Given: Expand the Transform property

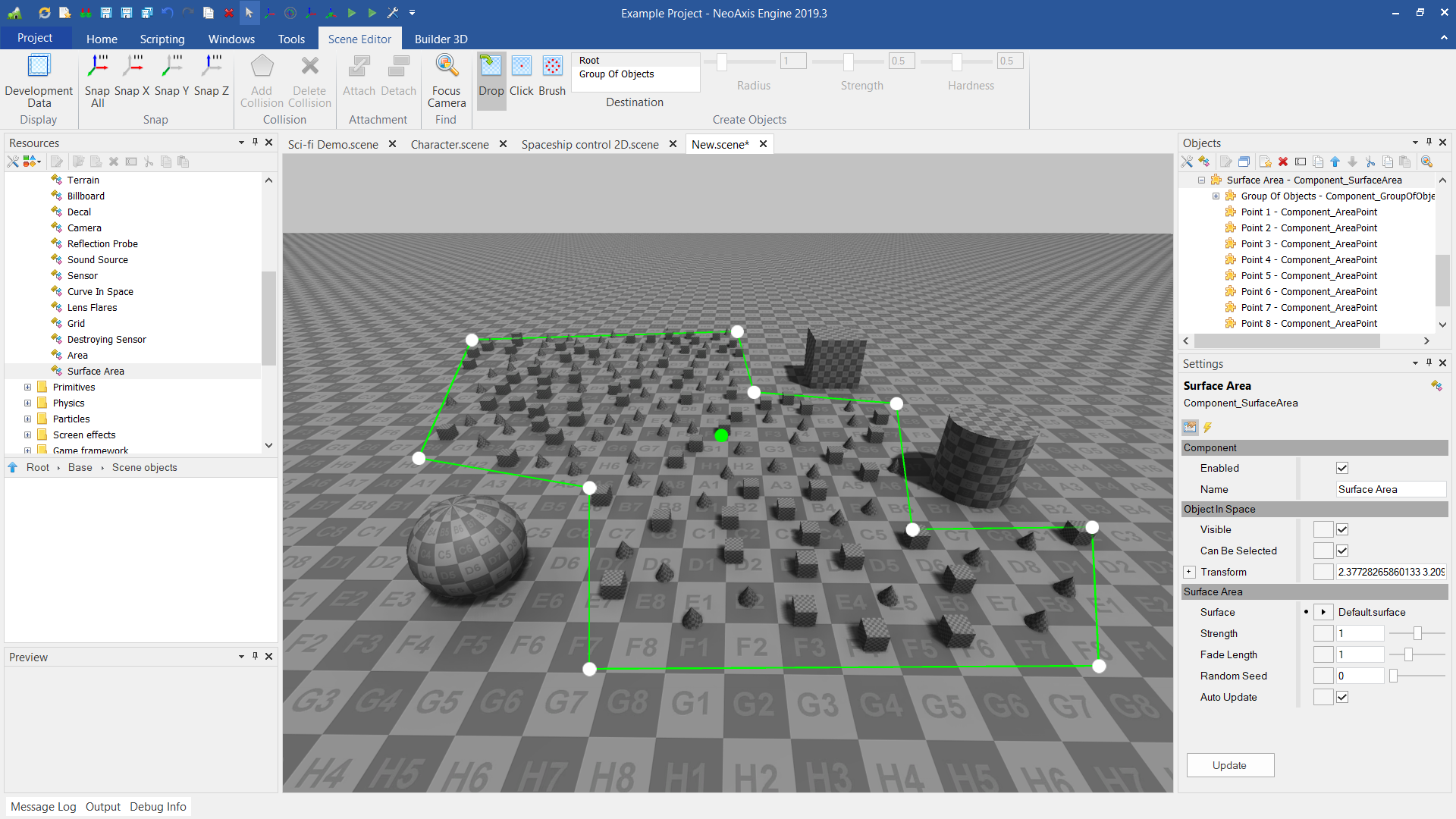Looking at the screenshot, I should coord(1189,572).
